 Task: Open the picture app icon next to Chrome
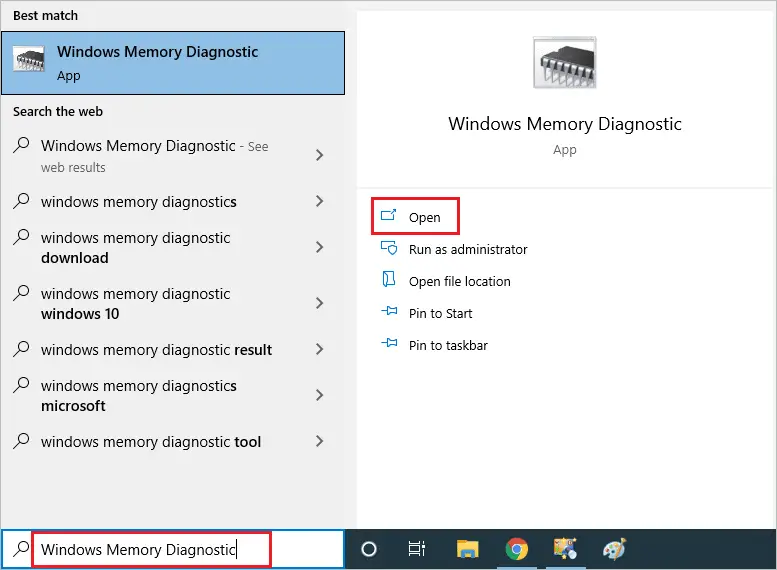tap(565, 549)
